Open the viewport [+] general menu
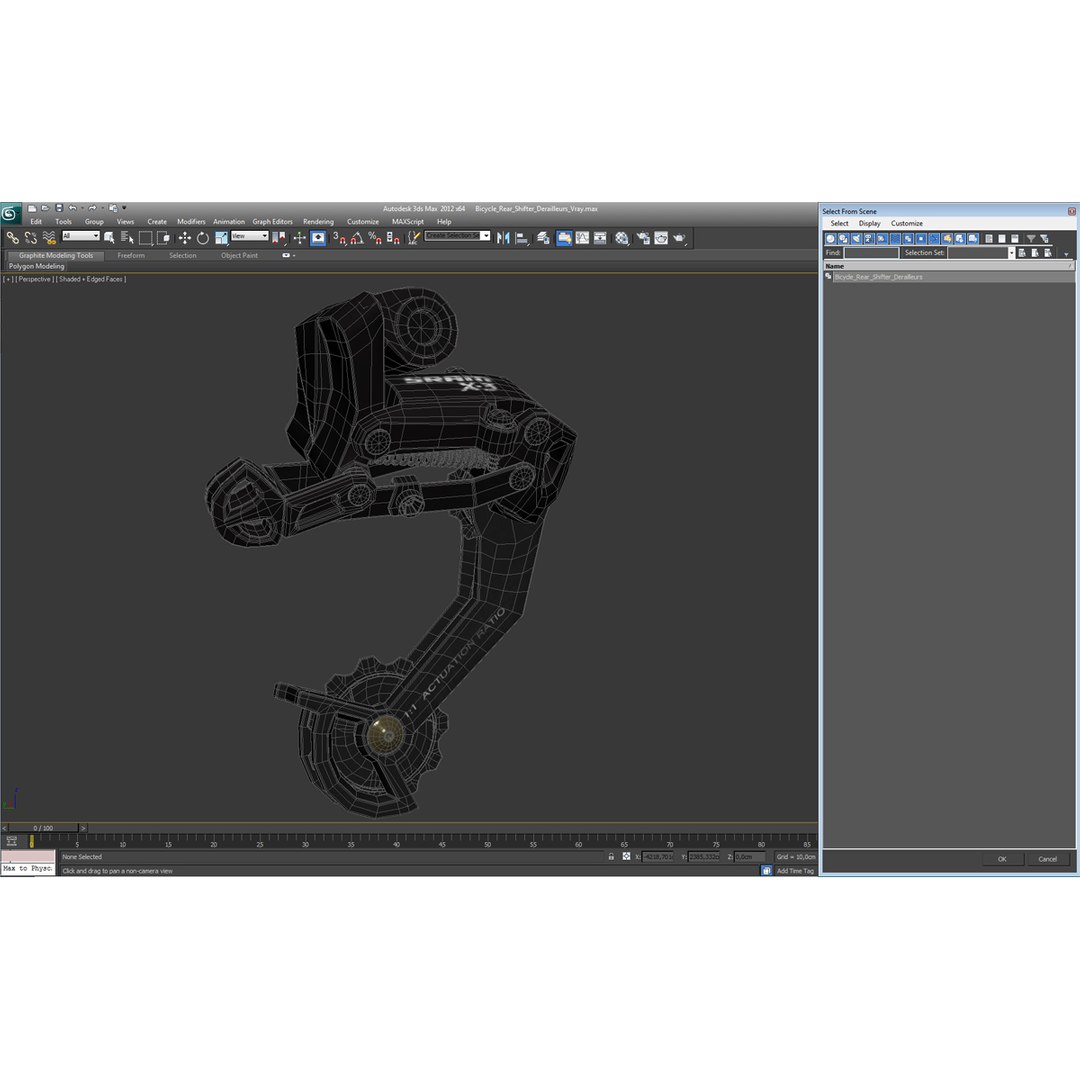Viewport: 1080px width, 1080px height. point(8,280)
